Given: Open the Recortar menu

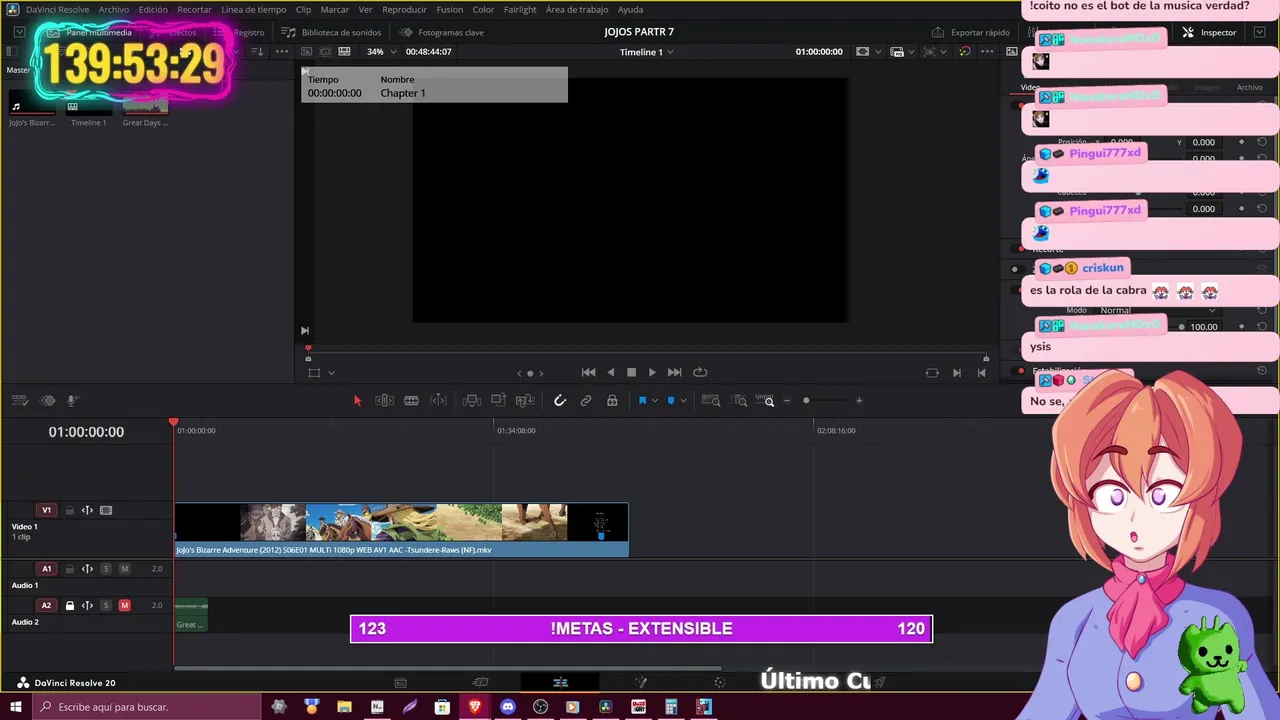Looking at the screenshot, I should [x=194, y=9].
